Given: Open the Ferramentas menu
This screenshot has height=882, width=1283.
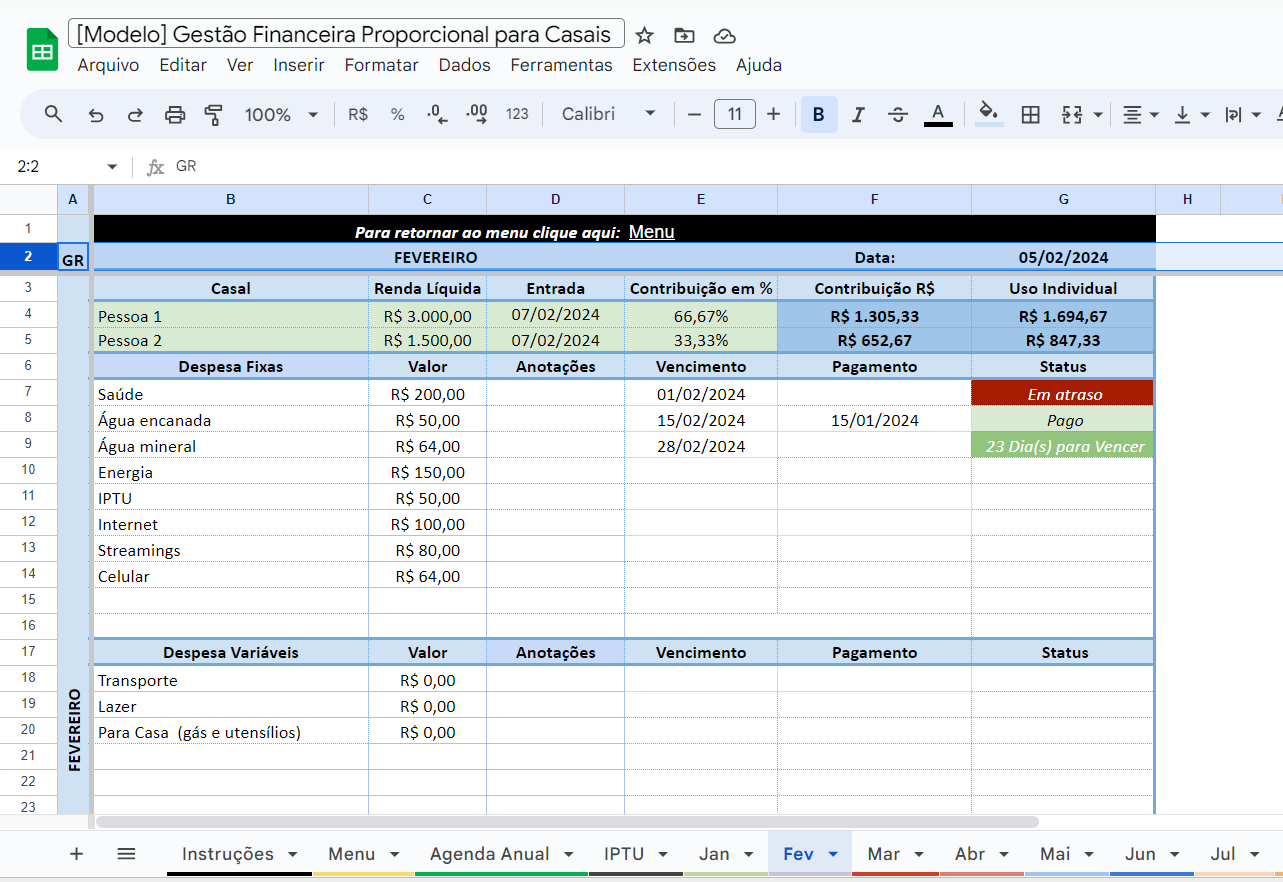Looking at the screenshot, I should (561, 65).
